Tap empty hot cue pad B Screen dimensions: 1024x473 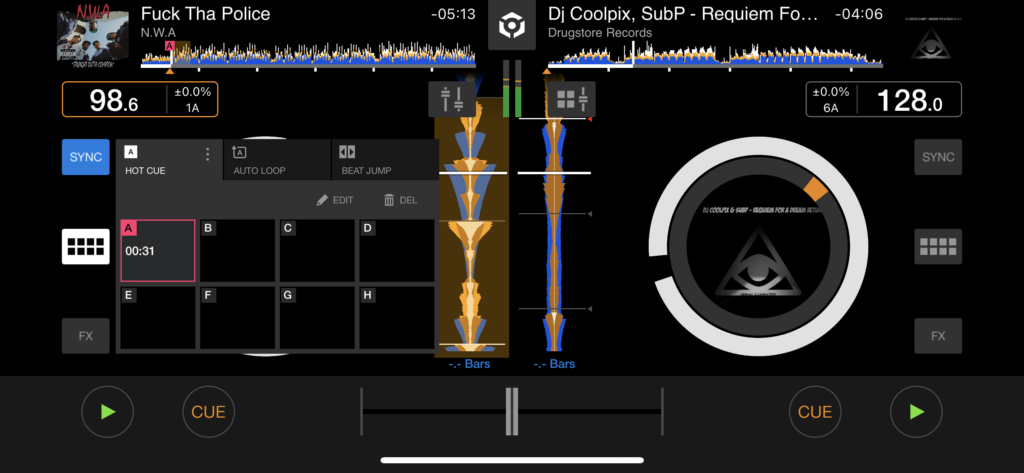pyautogui.click(x=237, y=251)
